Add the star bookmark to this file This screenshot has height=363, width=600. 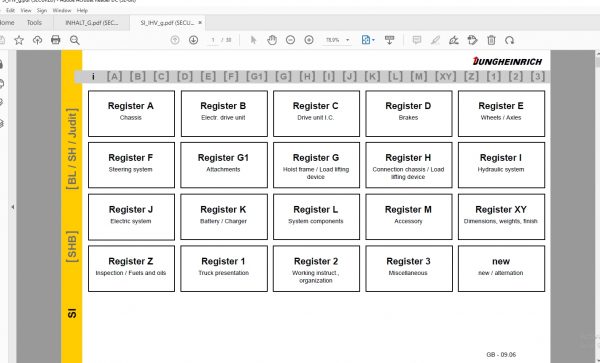pyautogui.click(x=19, y=40)
